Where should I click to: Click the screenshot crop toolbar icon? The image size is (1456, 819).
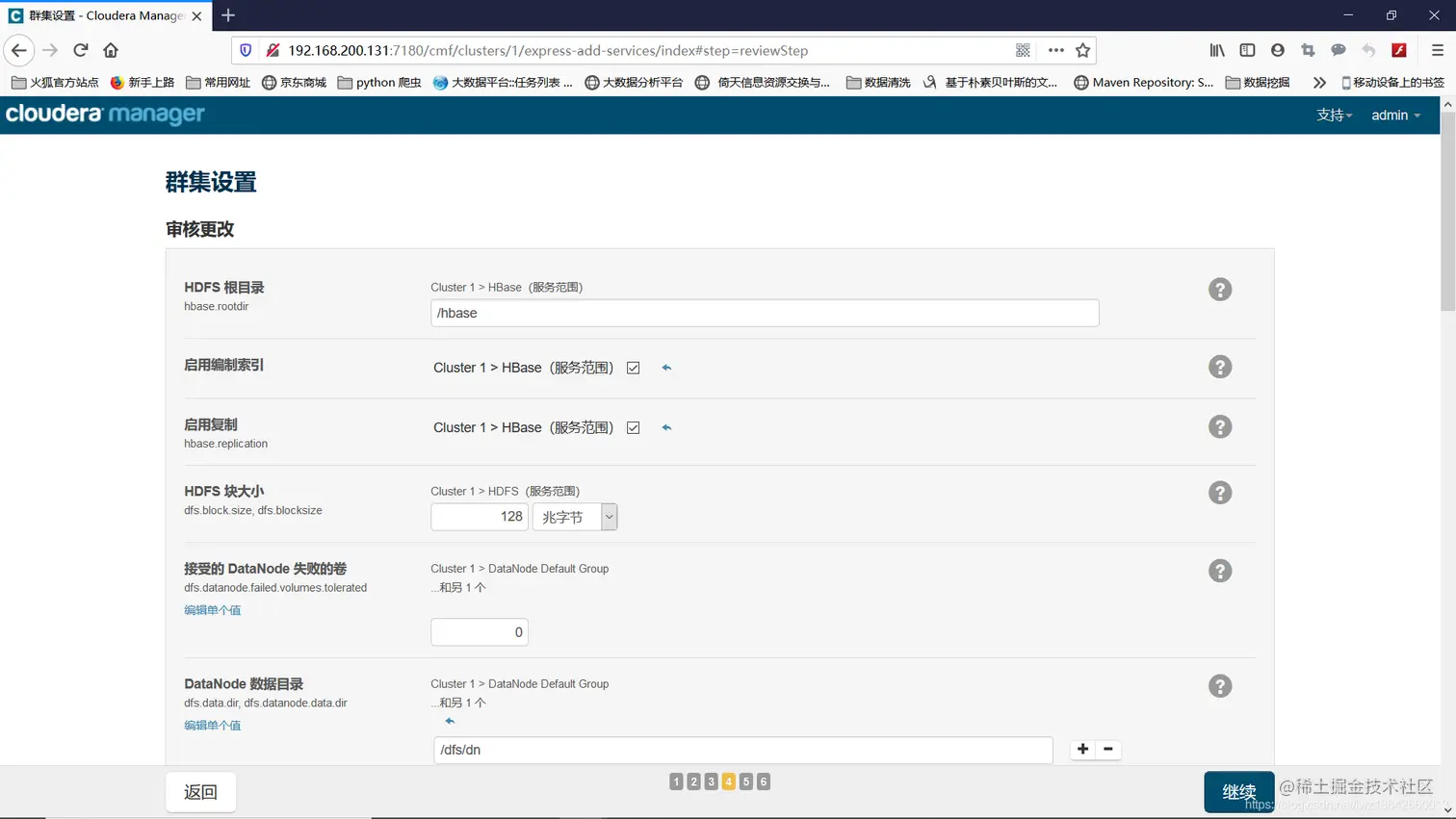pos(1308,50)
